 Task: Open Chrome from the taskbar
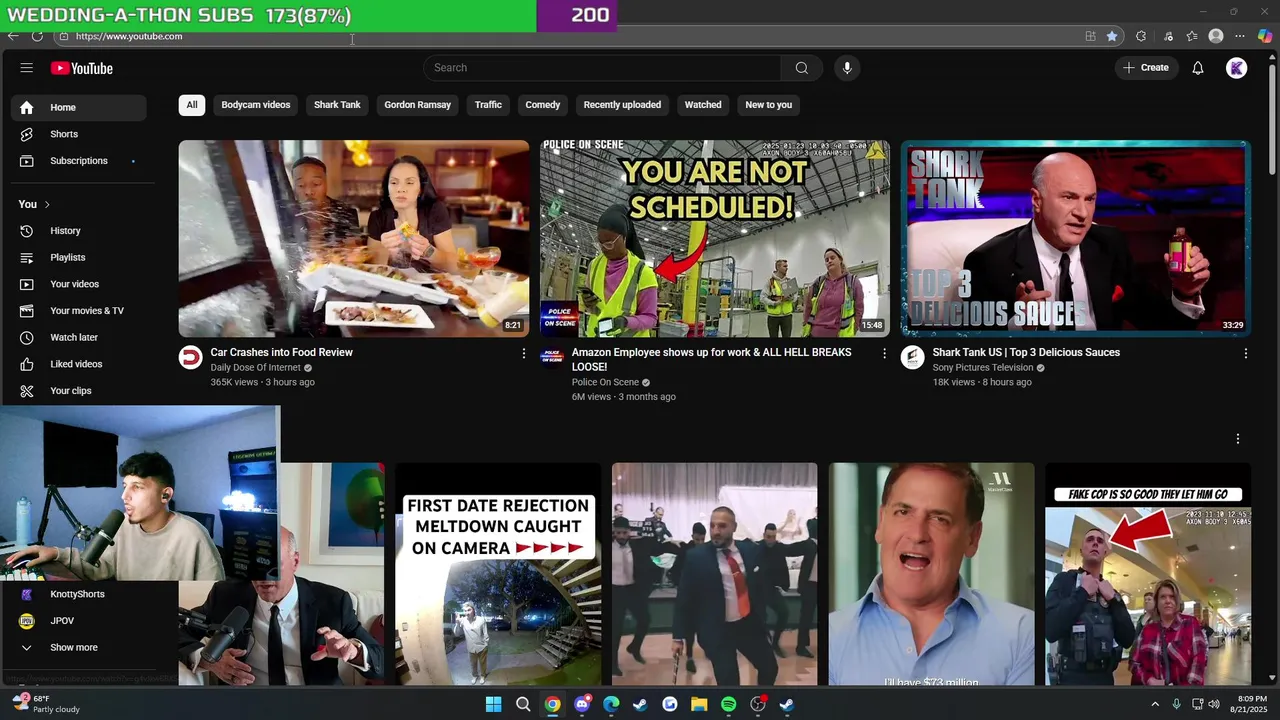552,704
